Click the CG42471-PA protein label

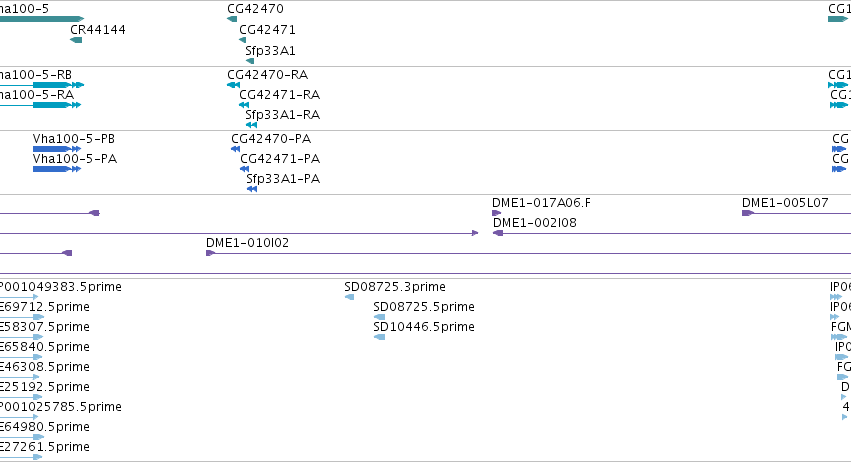pyautogui.click(x=280, y=159)
